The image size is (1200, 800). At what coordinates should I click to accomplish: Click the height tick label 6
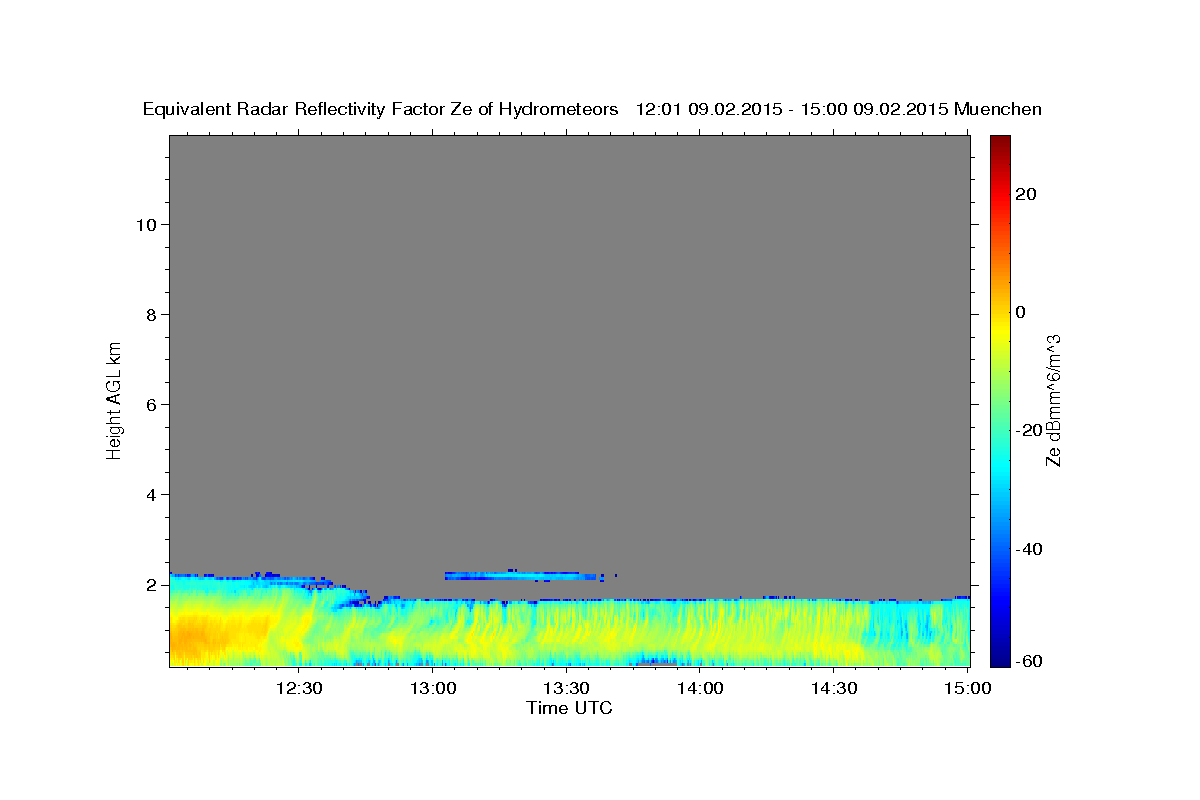151,405
